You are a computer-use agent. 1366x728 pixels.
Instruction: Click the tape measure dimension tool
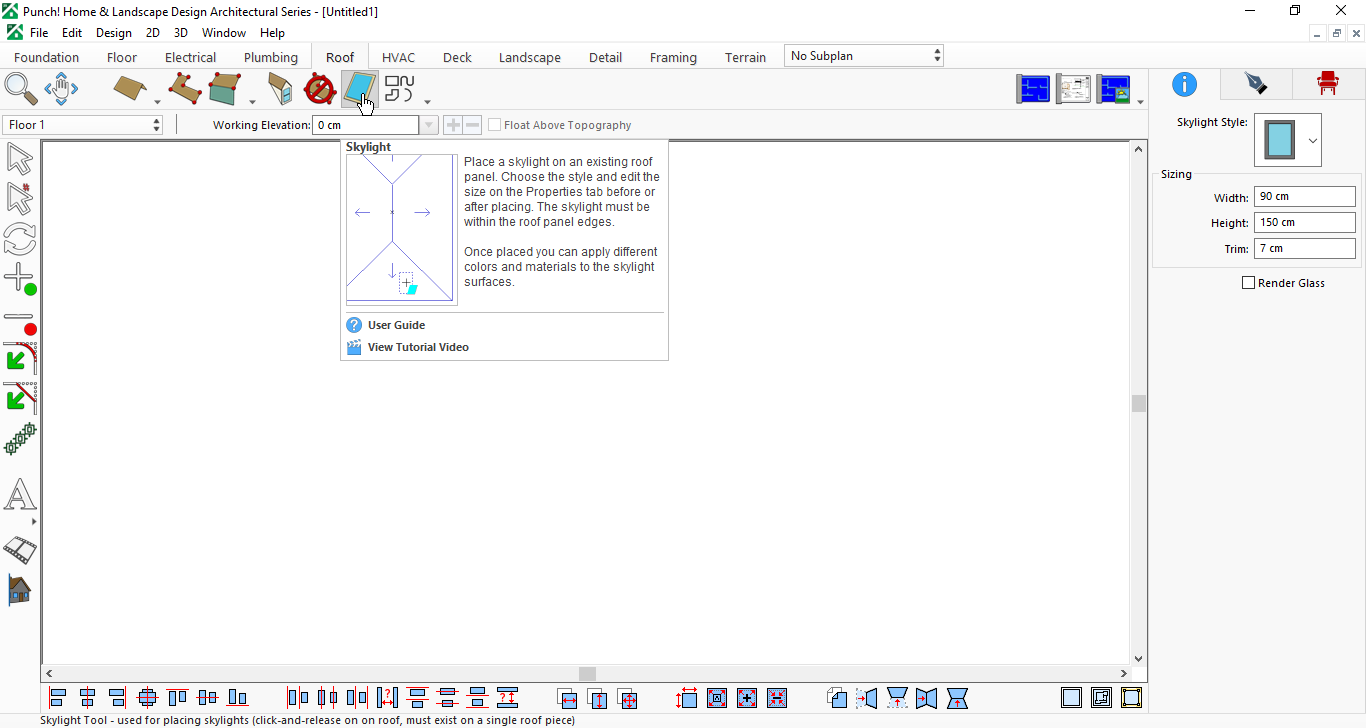pos(20,549)
